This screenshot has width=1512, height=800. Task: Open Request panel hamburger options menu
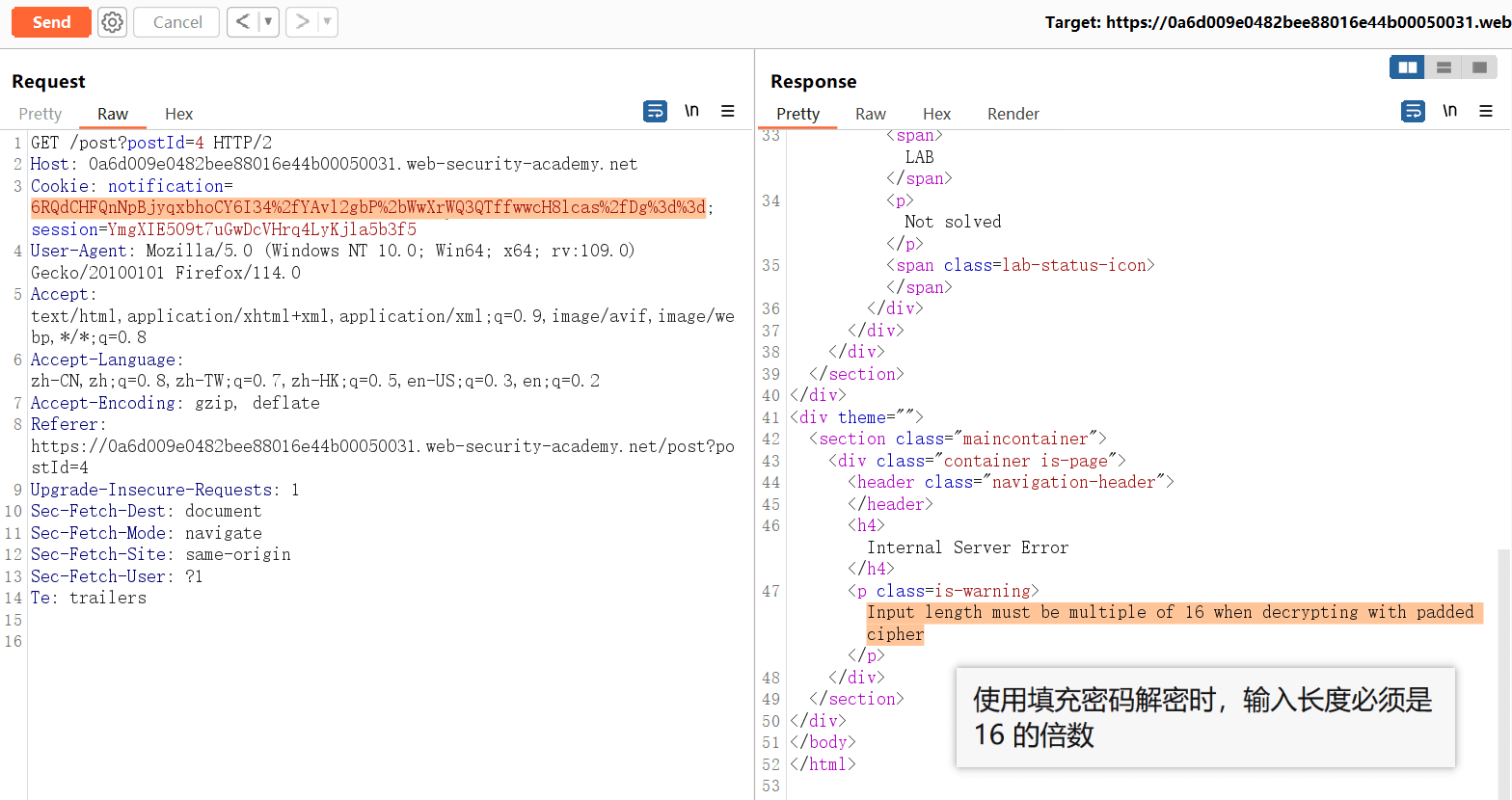(x=728, y=112)
